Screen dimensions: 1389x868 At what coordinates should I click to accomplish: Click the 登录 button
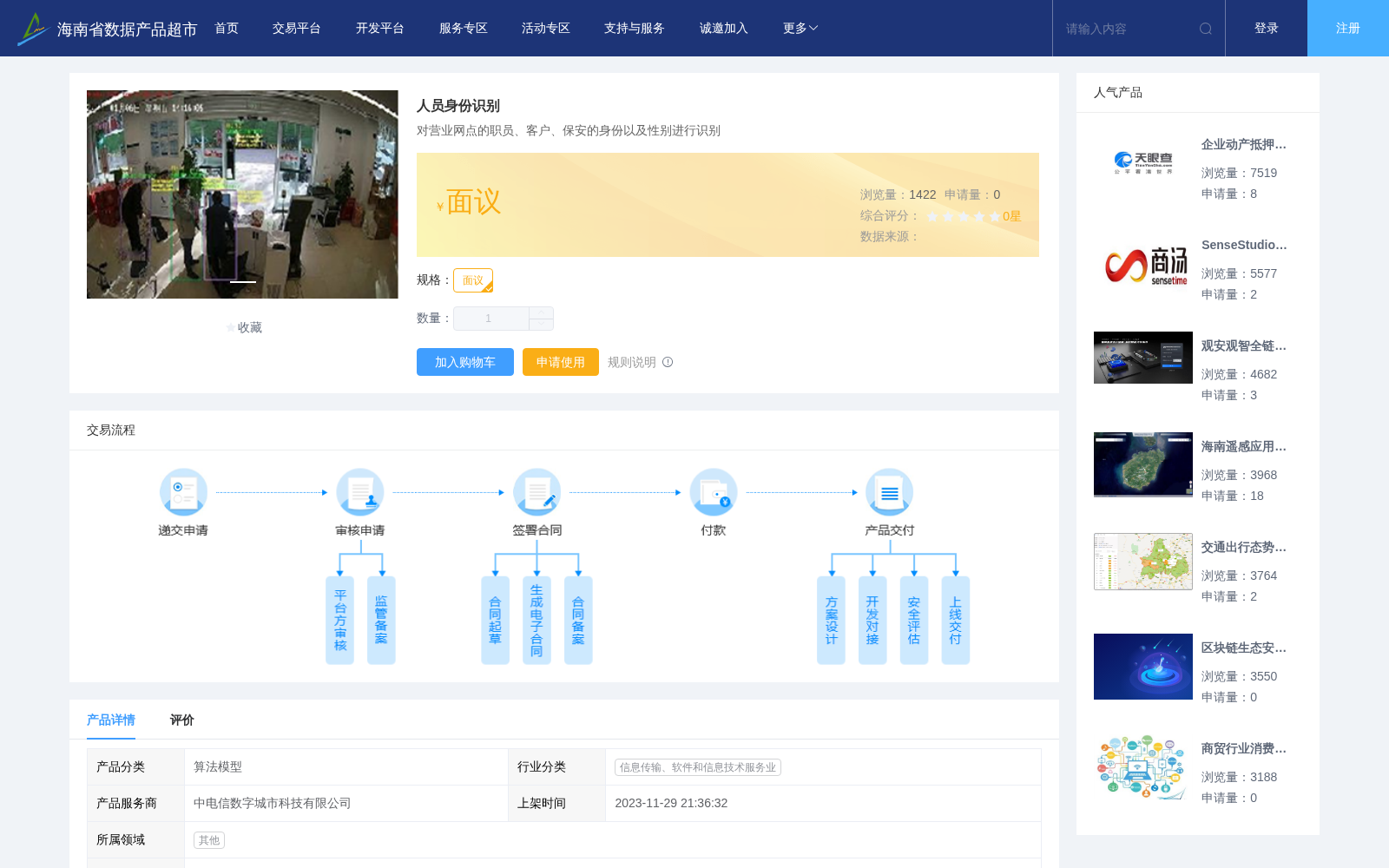(x=1267, y=29)
